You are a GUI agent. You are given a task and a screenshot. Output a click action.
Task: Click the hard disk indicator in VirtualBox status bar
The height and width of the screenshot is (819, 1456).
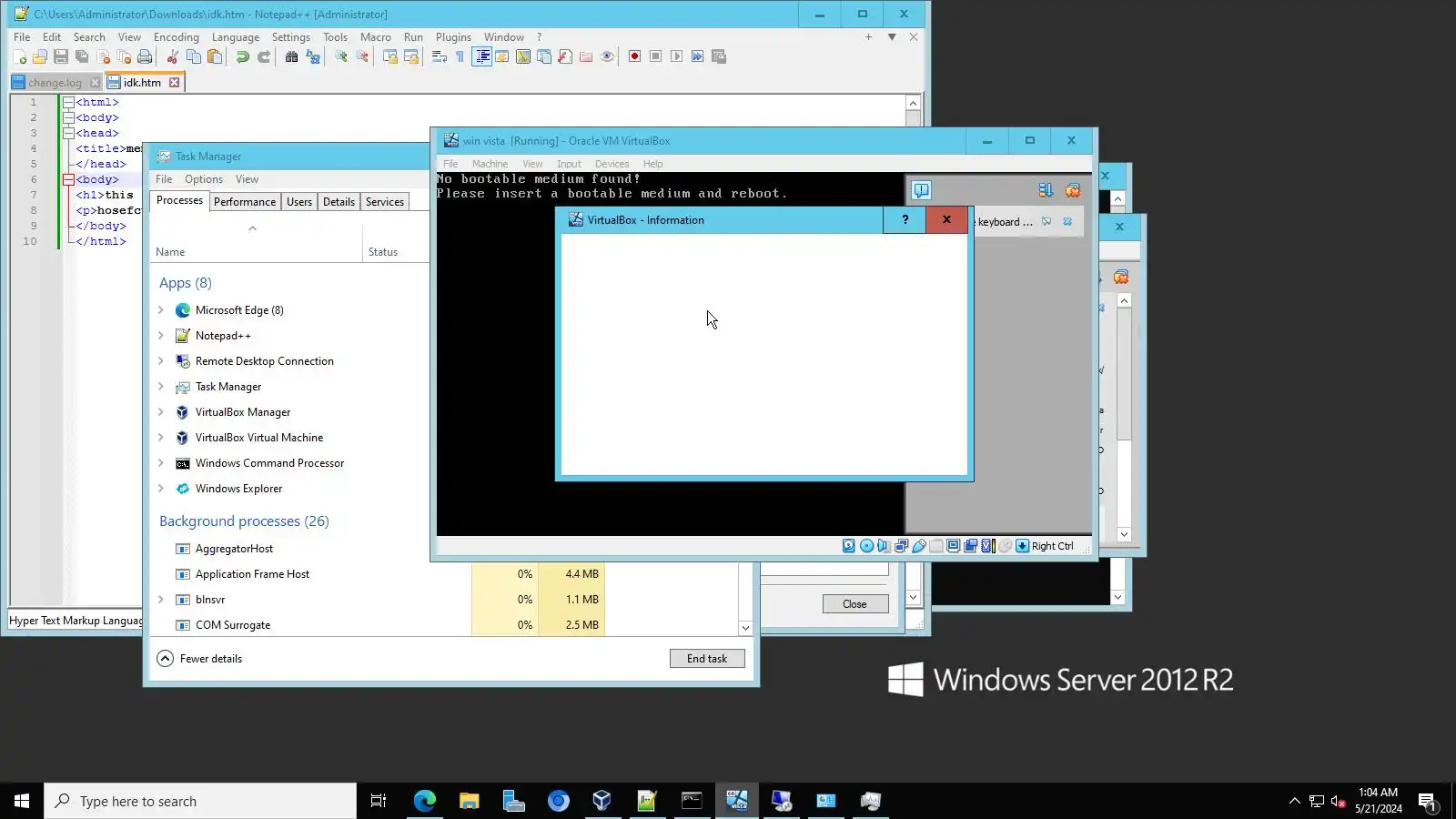849,546
